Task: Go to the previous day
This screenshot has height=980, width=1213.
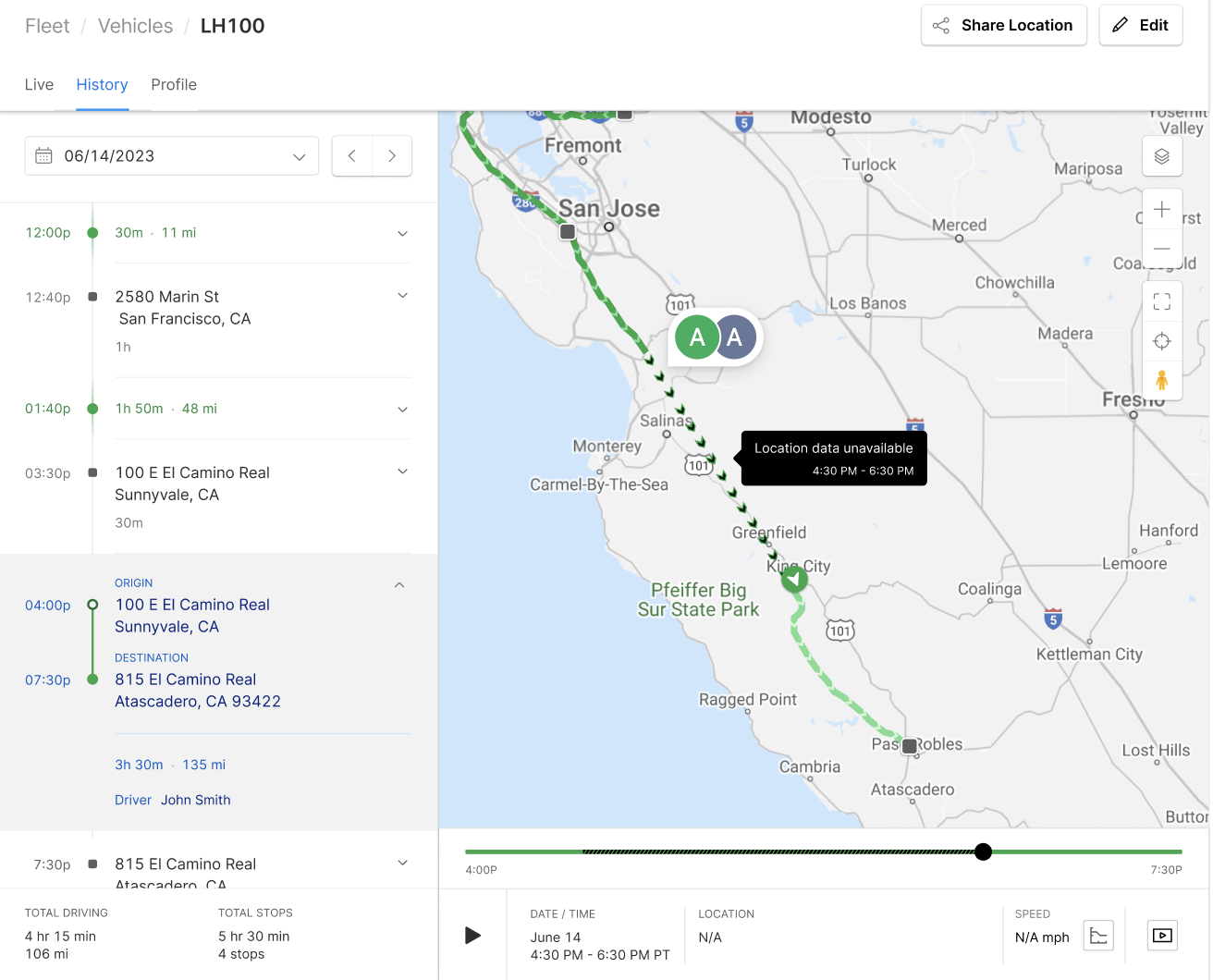Action: [352, 156]
